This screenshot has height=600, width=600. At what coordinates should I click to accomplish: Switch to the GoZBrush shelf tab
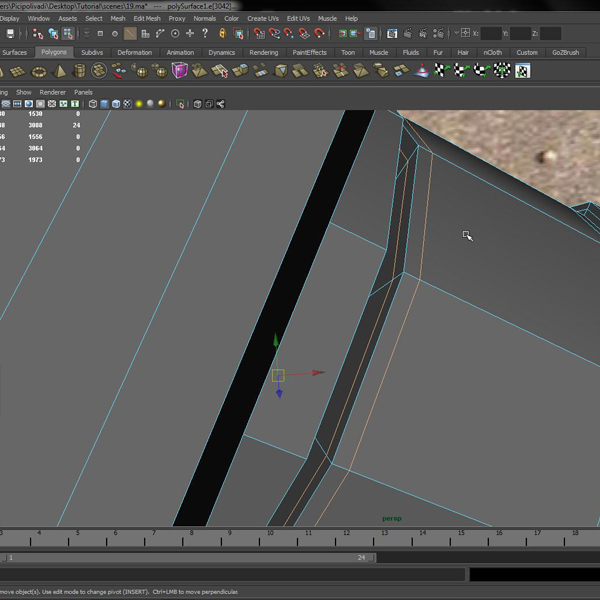point(565,52)
